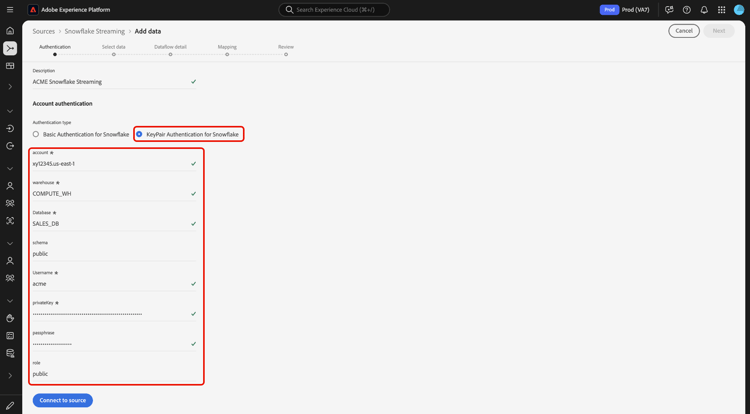Click the Next button
The height and width of the screenshot is (414, 750).
point(719,31)
